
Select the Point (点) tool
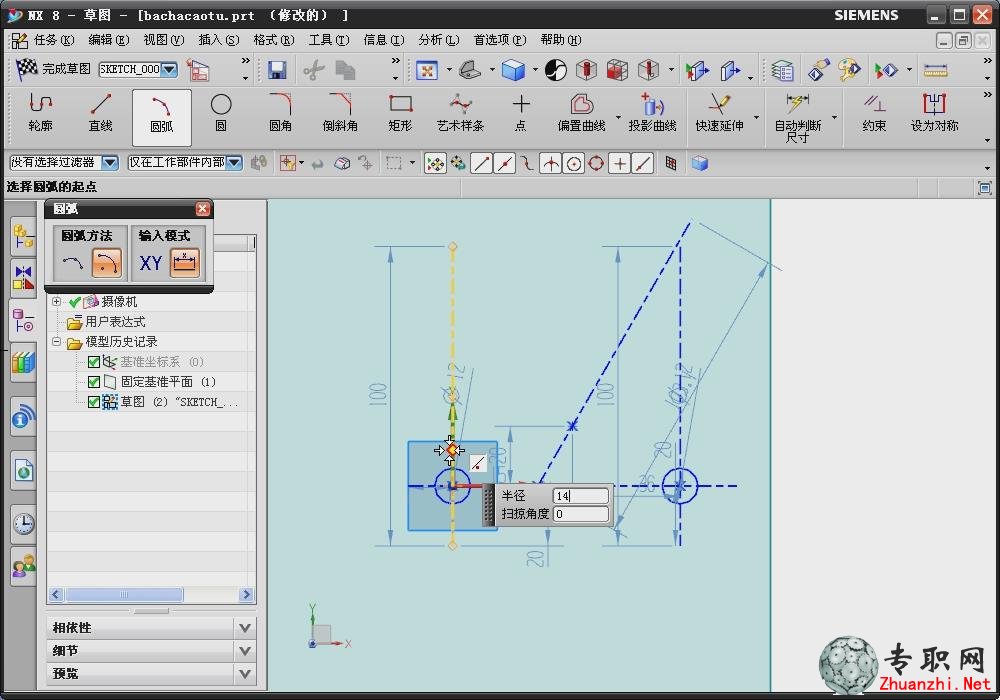(x=520, y=113)
